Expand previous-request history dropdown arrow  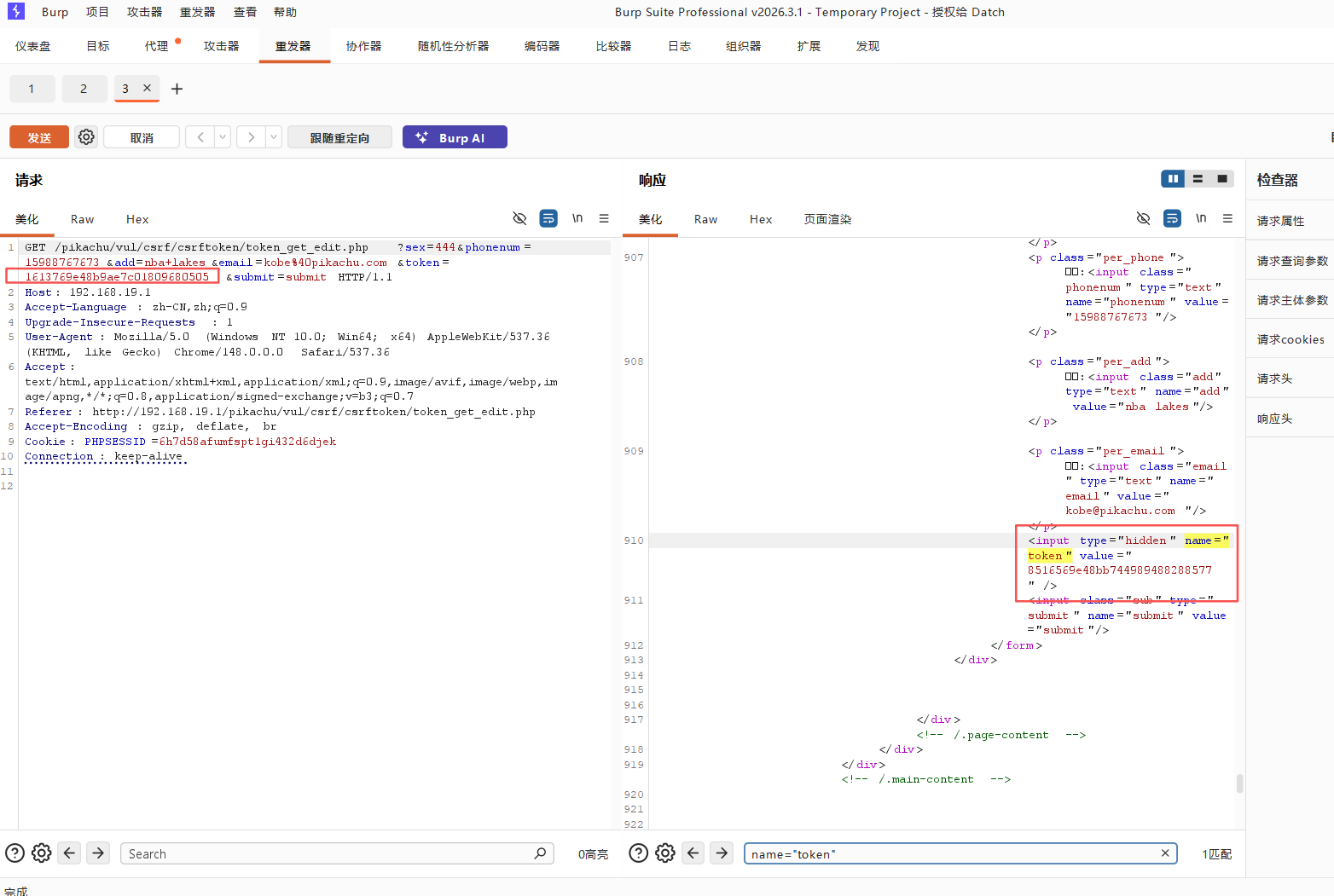point(223,137)
